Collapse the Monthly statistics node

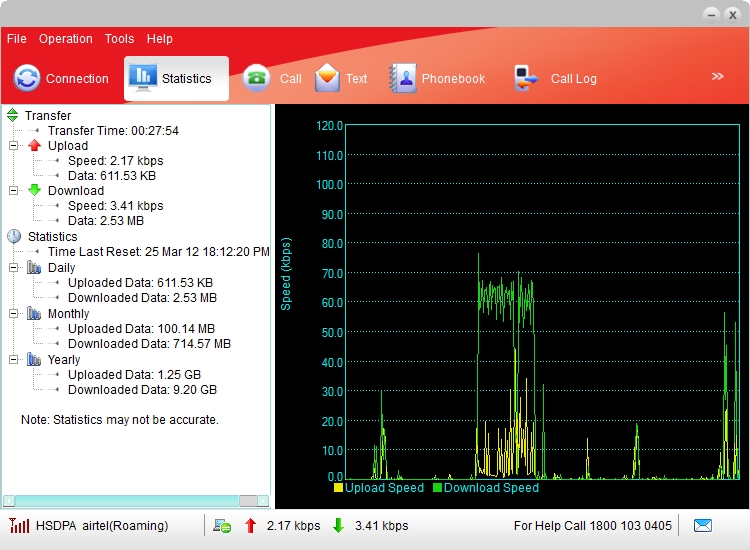coord(14,314)
